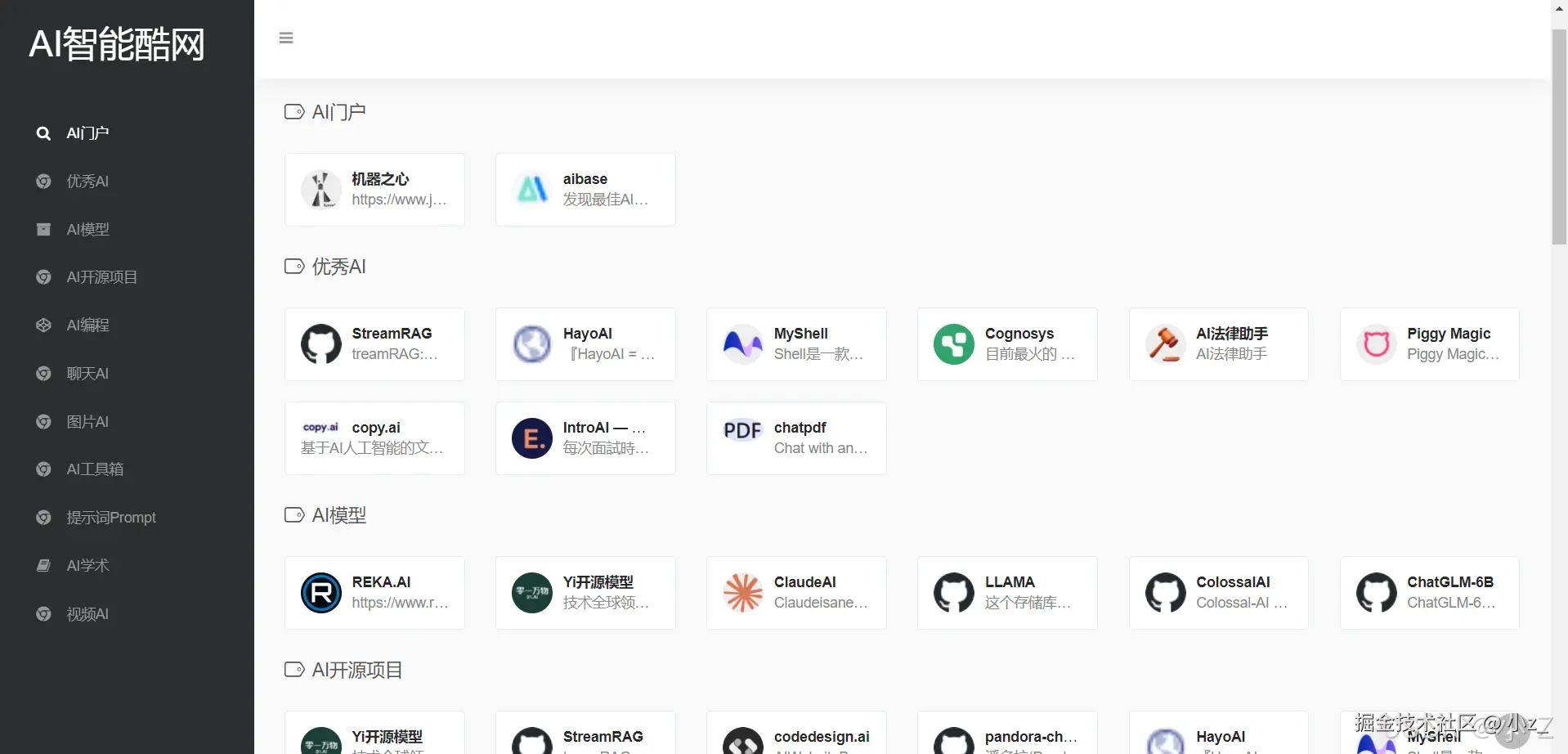Screen dimensions: 1568x754
Task: Open the 机器之心 link title
Action: click(380, 179)
